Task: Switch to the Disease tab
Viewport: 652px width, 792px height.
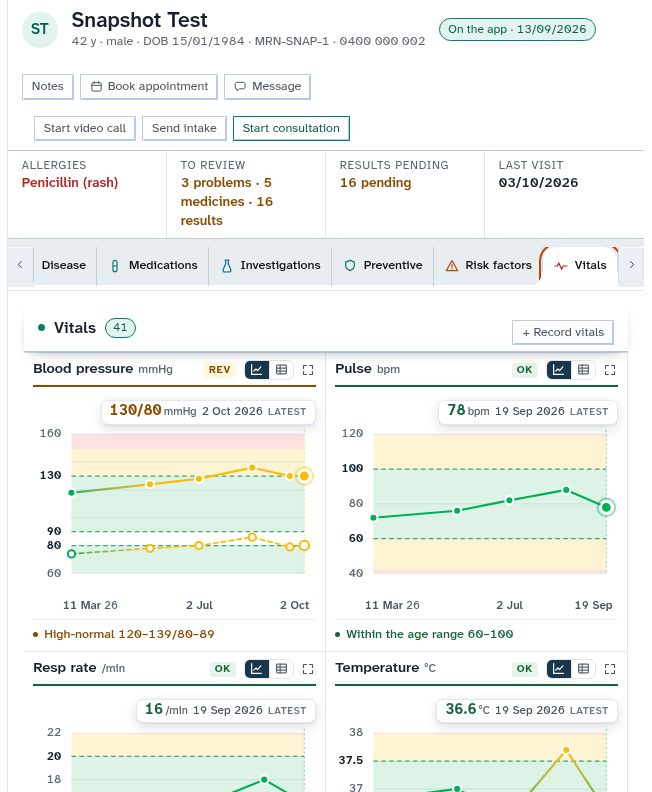Action: tap(64, 265)
